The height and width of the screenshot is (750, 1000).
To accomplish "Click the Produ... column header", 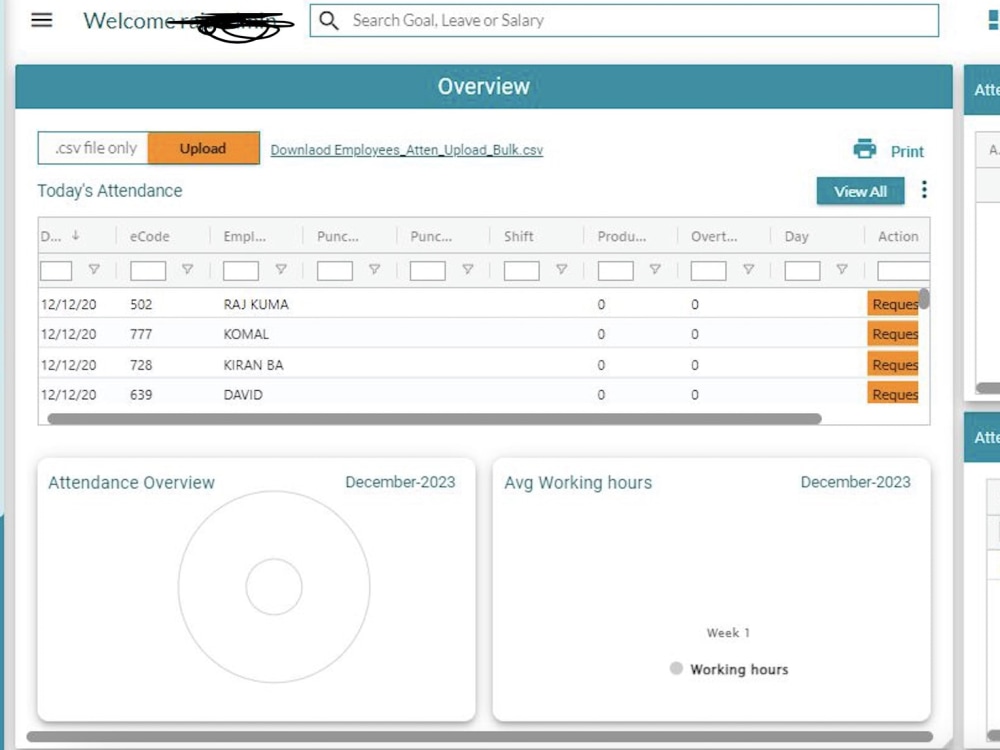I will [621, 236].
